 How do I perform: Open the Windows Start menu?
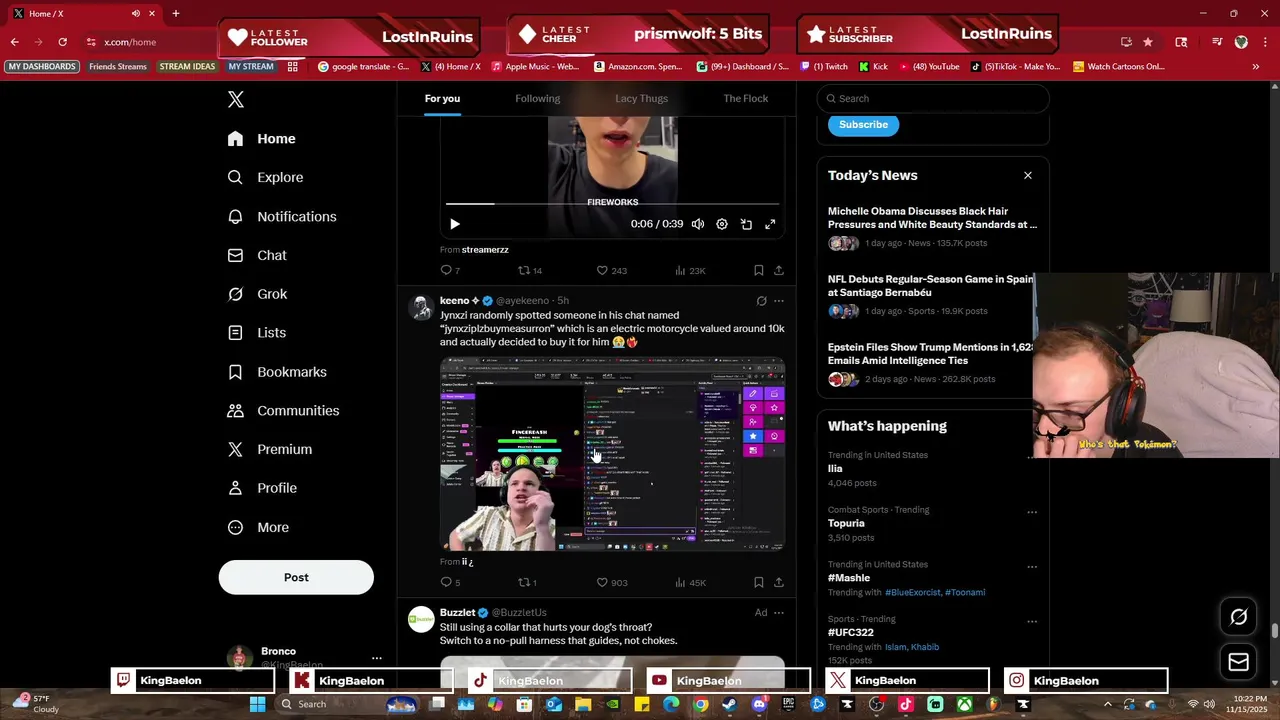tap(257, 704)
